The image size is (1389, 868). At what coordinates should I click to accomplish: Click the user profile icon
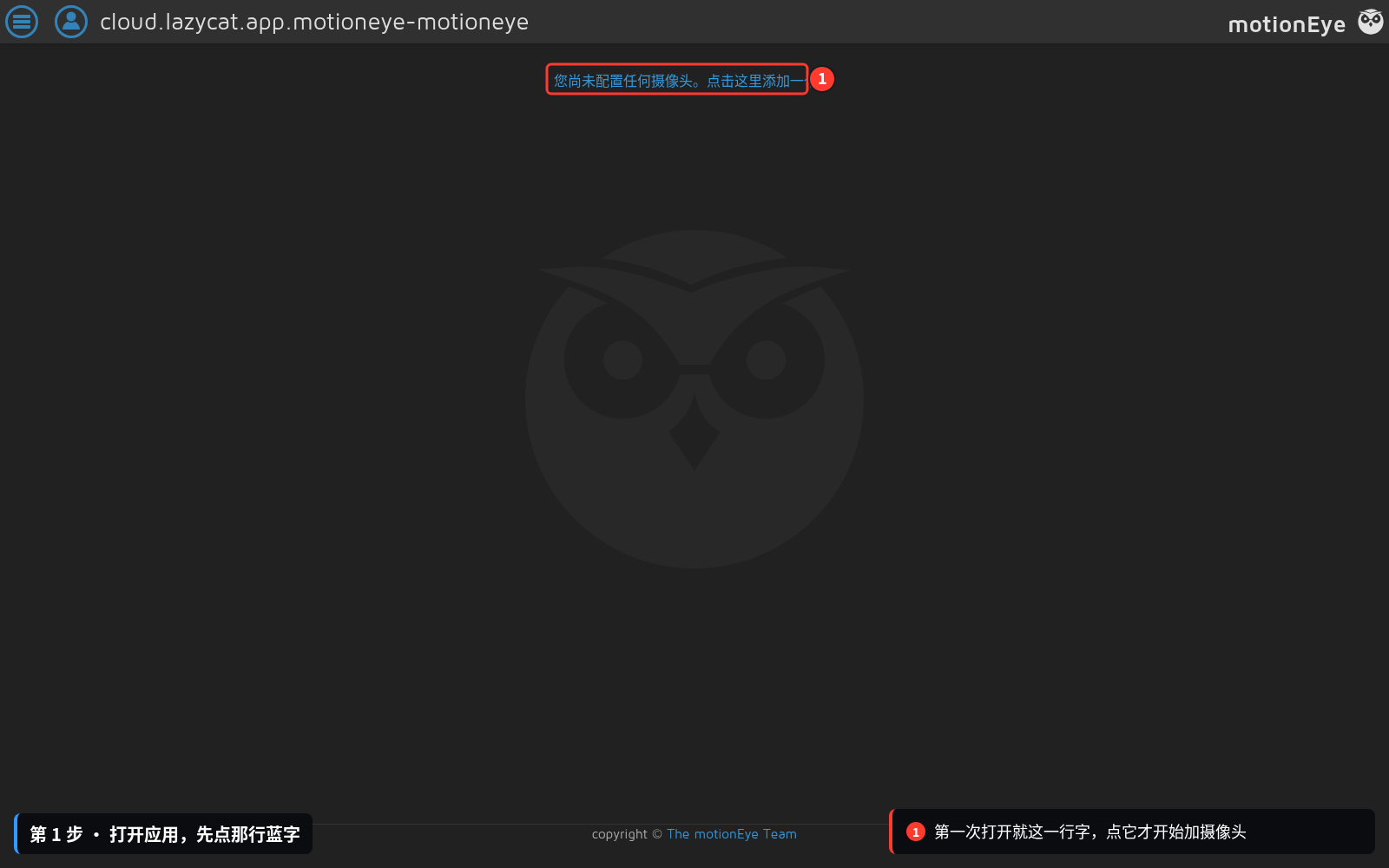(71, 22)
